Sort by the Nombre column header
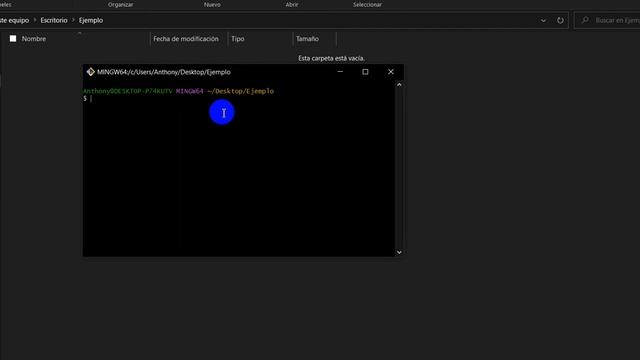The image size is (640, 360). (x=34, y=39)
